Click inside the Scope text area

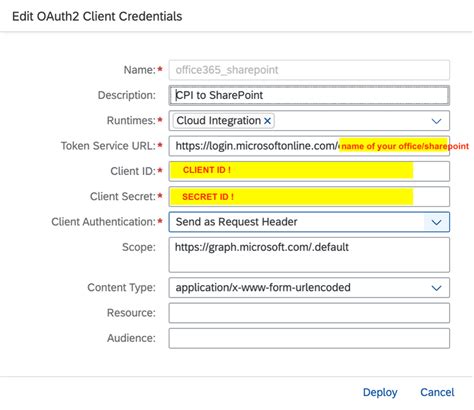click(309, 255)
